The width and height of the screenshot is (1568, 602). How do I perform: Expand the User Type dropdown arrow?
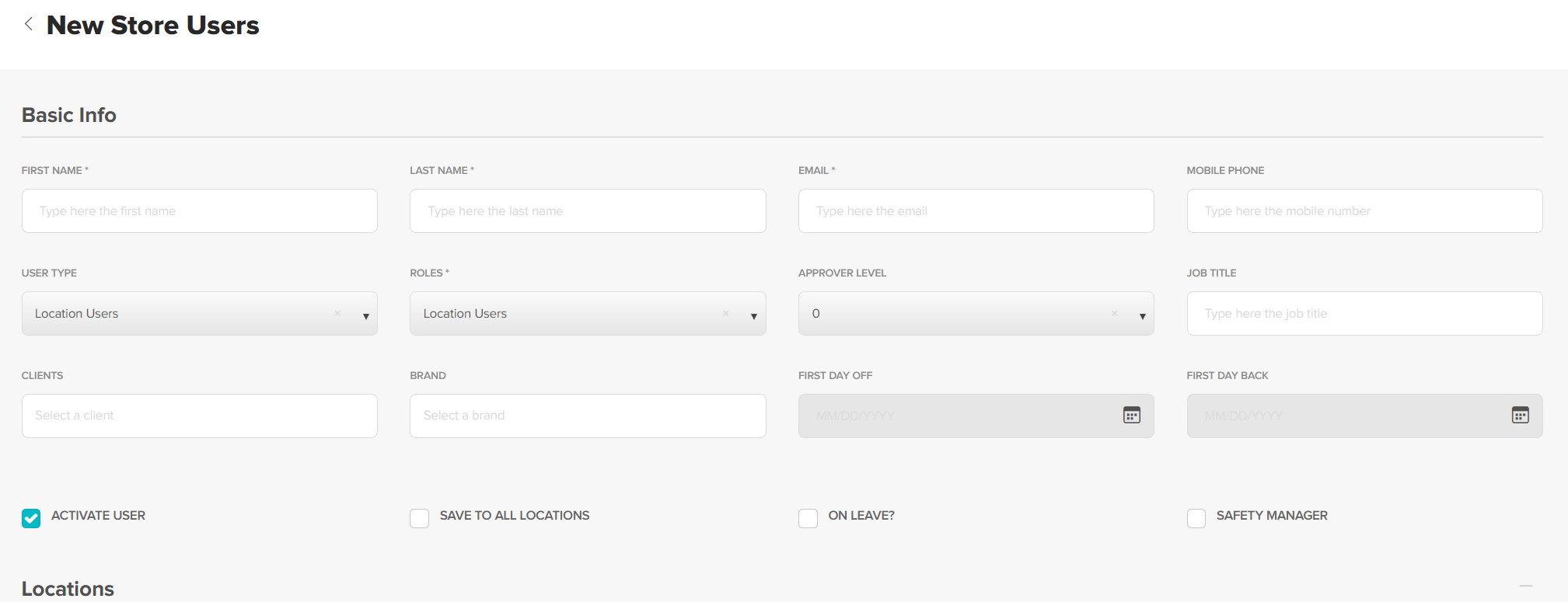(365, 316)
